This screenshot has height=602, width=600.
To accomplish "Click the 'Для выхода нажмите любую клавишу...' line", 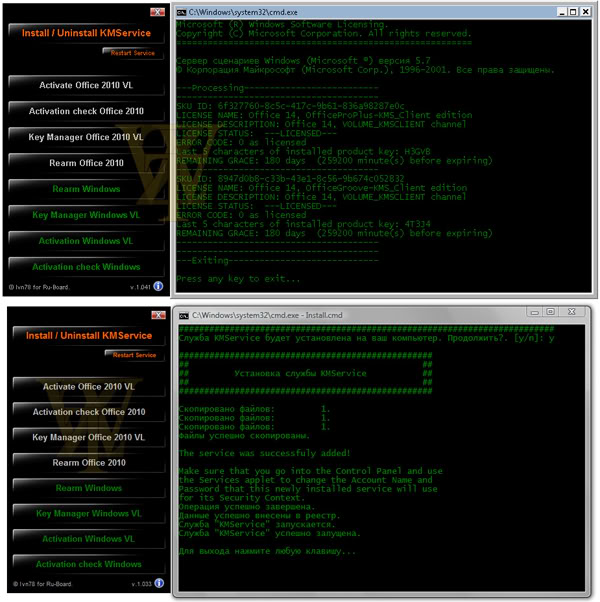I will click(x=267, y=551).
